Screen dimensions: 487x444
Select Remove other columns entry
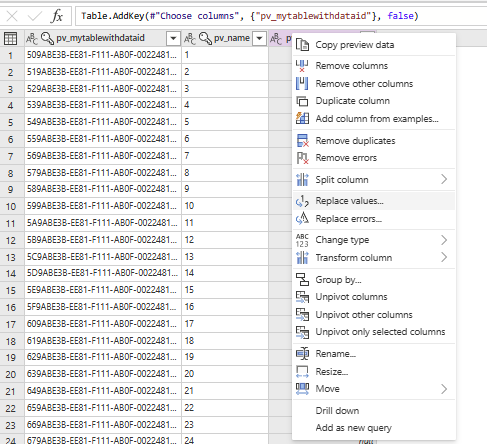(374, 84)
